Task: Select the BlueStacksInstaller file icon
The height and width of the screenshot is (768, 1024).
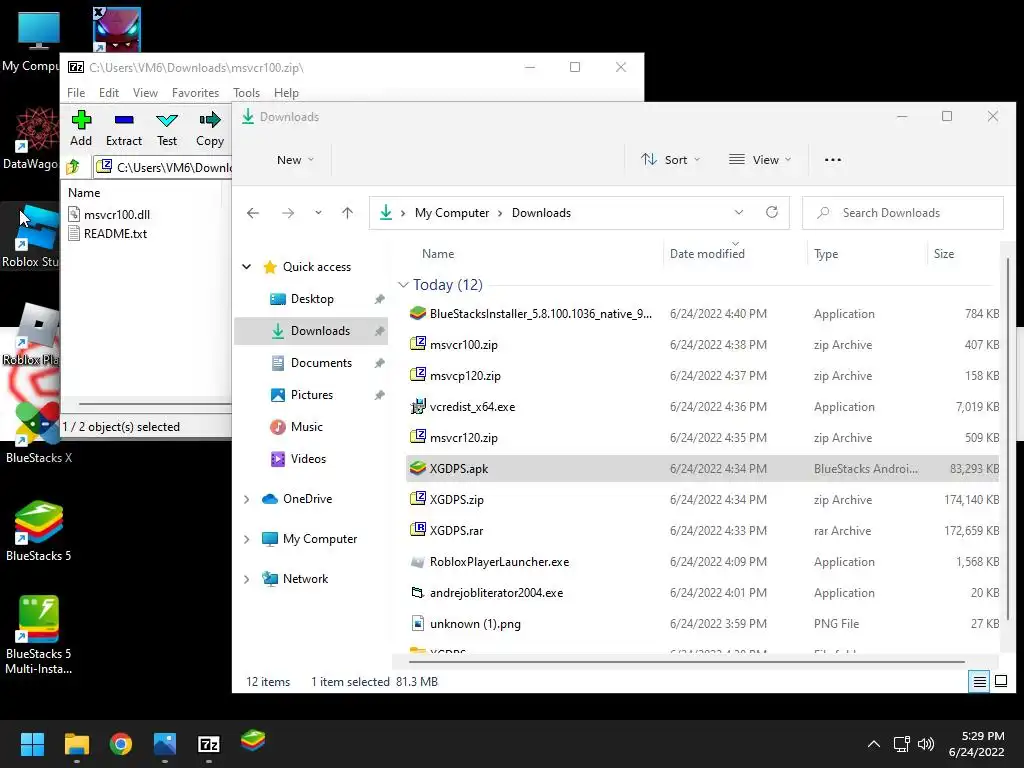Action: [418, 313]
